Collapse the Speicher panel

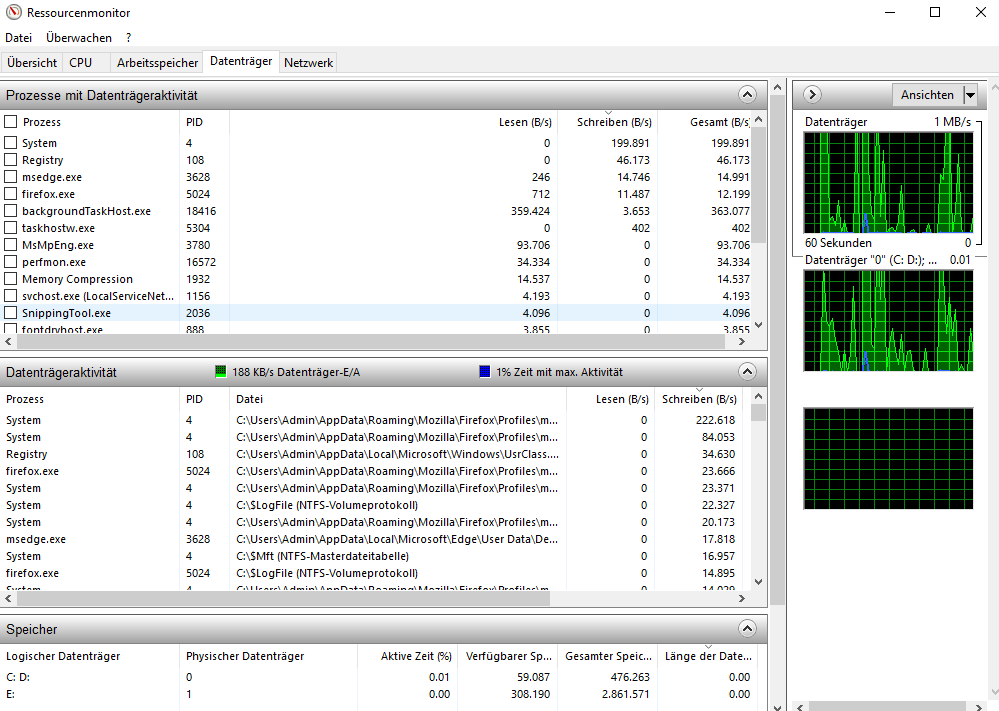[x=747, y=629]
